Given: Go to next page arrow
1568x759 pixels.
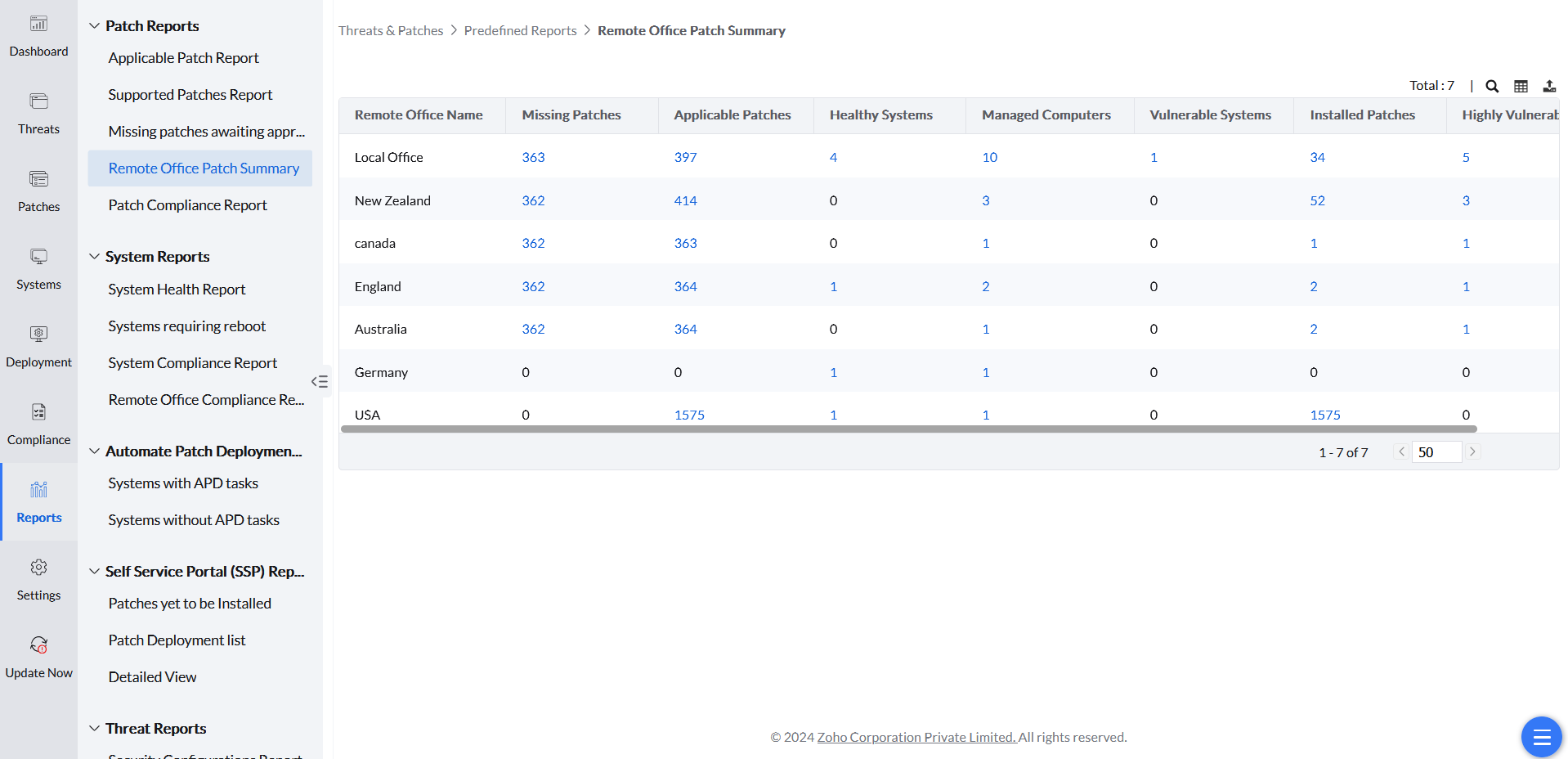Looking at the screenshot, I should 1472,451.
